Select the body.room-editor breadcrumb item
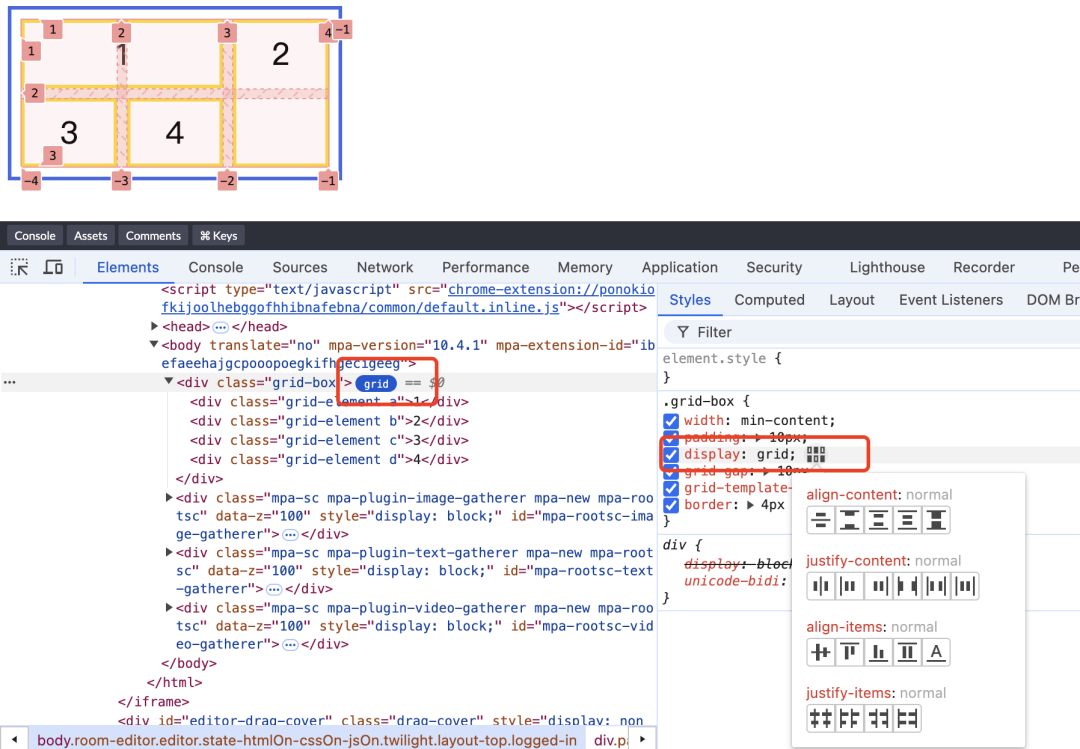The image size is (1080, 749). click(x=307, y=740)
